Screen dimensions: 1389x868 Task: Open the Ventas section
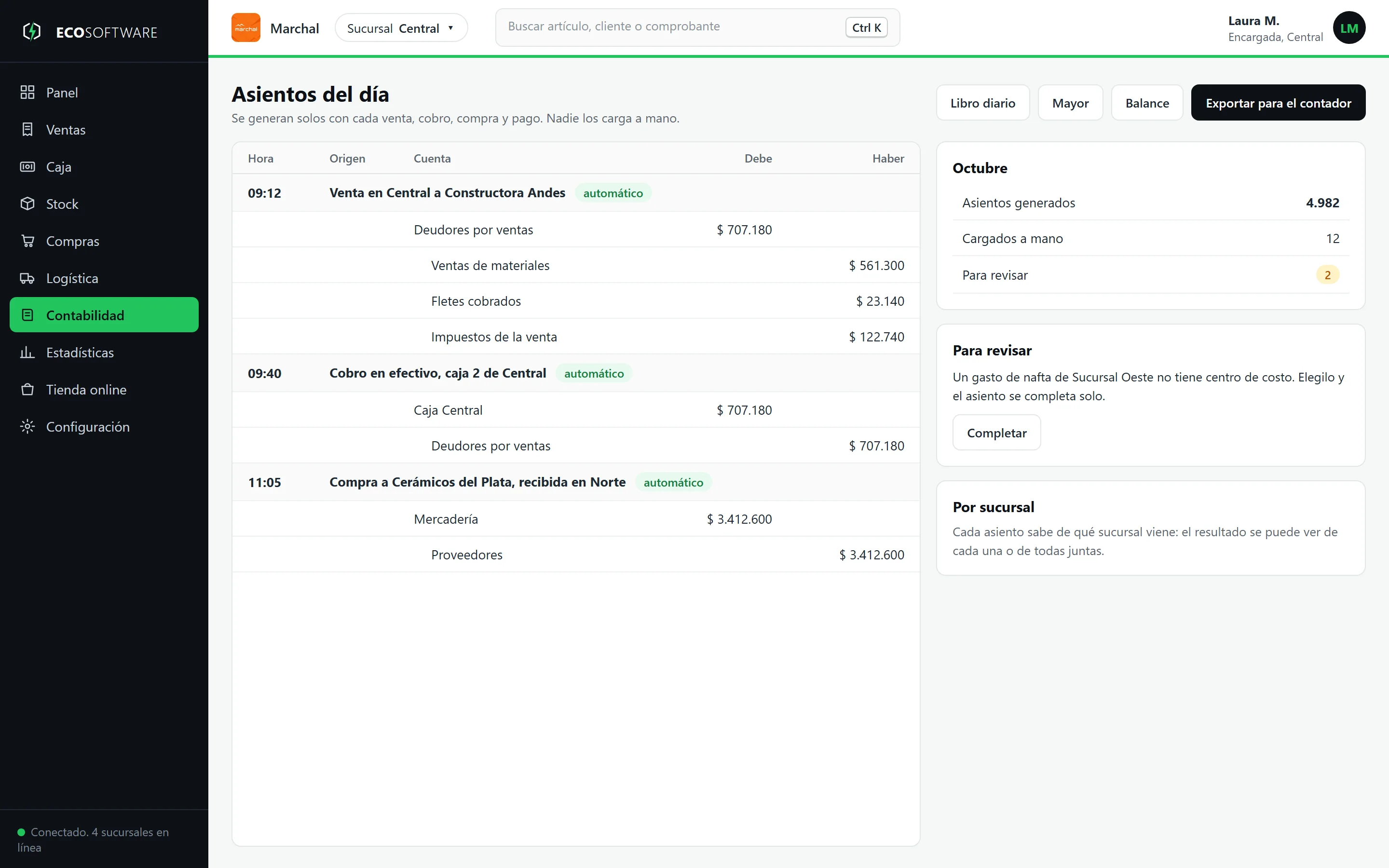104,130
